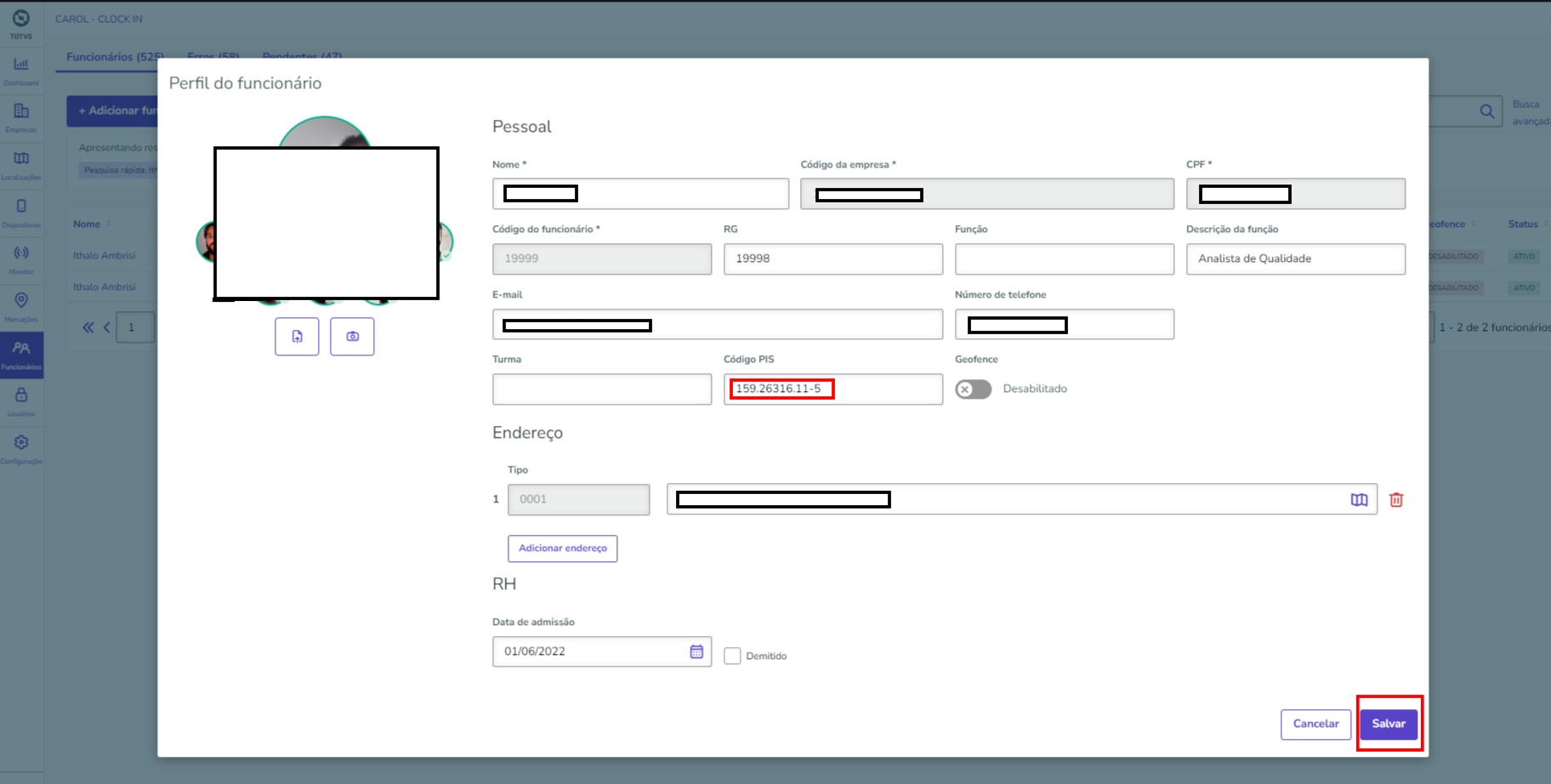Jump to first page with double-chevron icon
1551x784 pixels.
(88, 327)
